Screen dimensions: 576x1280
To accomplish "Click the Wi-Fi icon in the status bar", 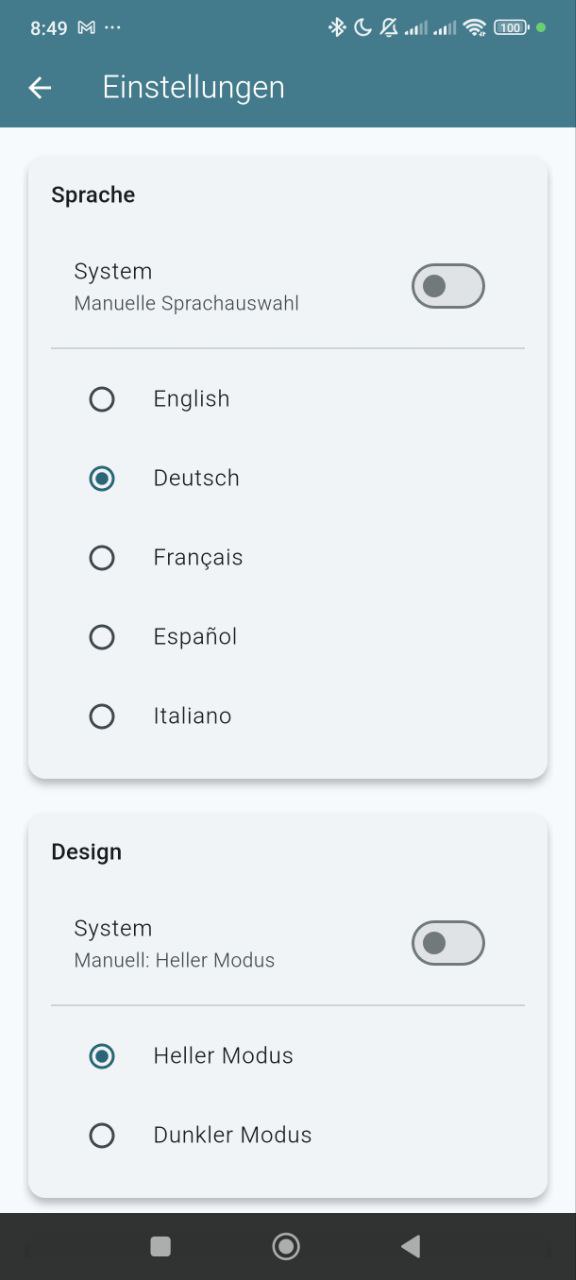I will [x=476, y=28].
